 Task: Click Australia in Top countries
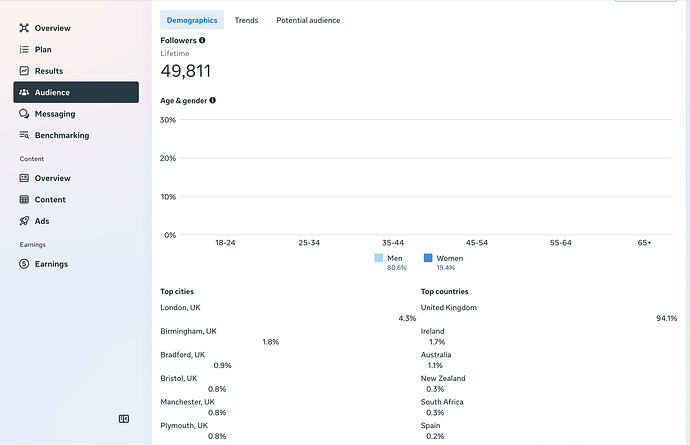tap(436, 355)
